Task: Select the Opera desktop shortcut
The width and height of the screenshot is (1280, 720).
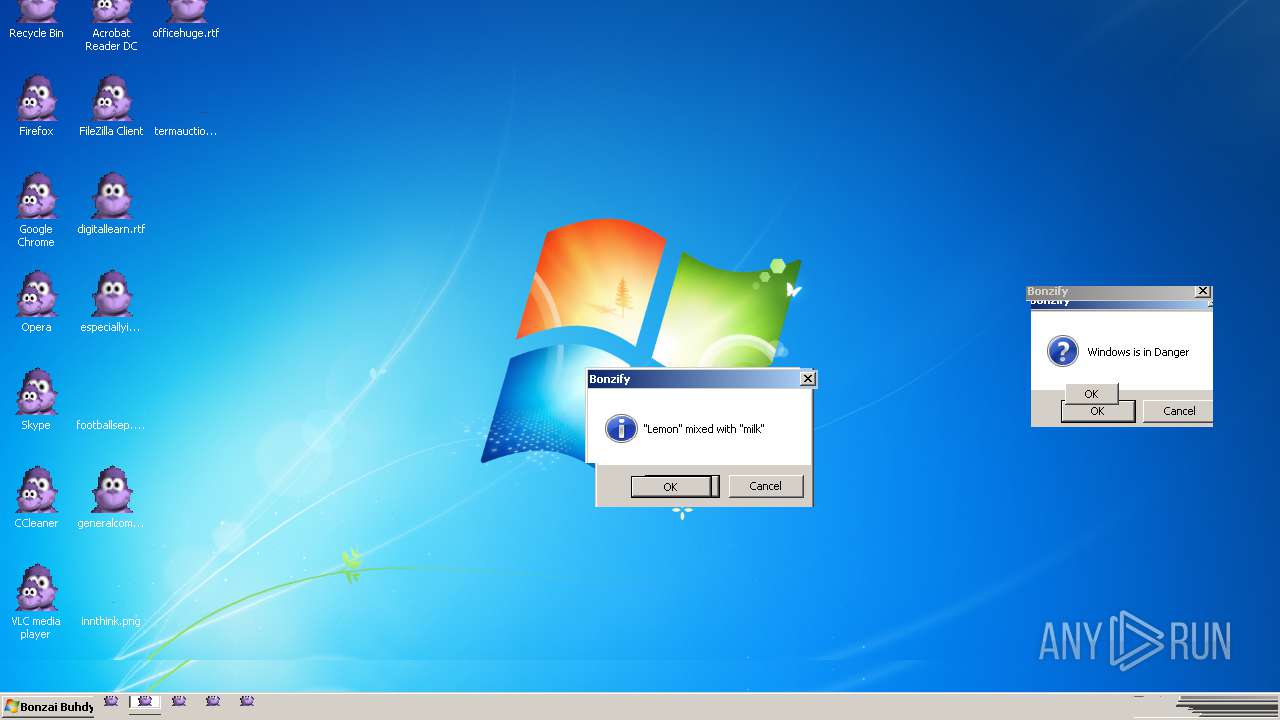Action: (36, 302)
